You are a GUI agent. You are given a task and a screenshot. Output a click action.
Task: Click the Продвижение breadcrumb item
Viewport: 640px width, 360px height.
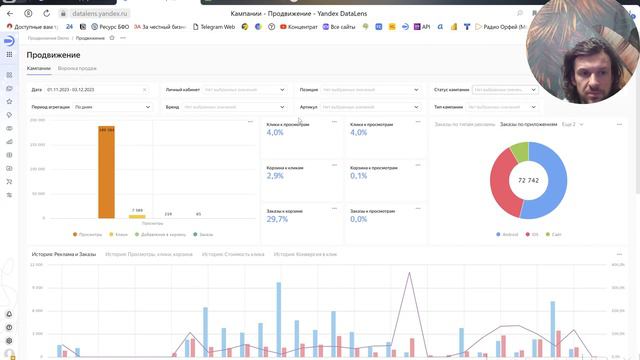pos(90,38)
